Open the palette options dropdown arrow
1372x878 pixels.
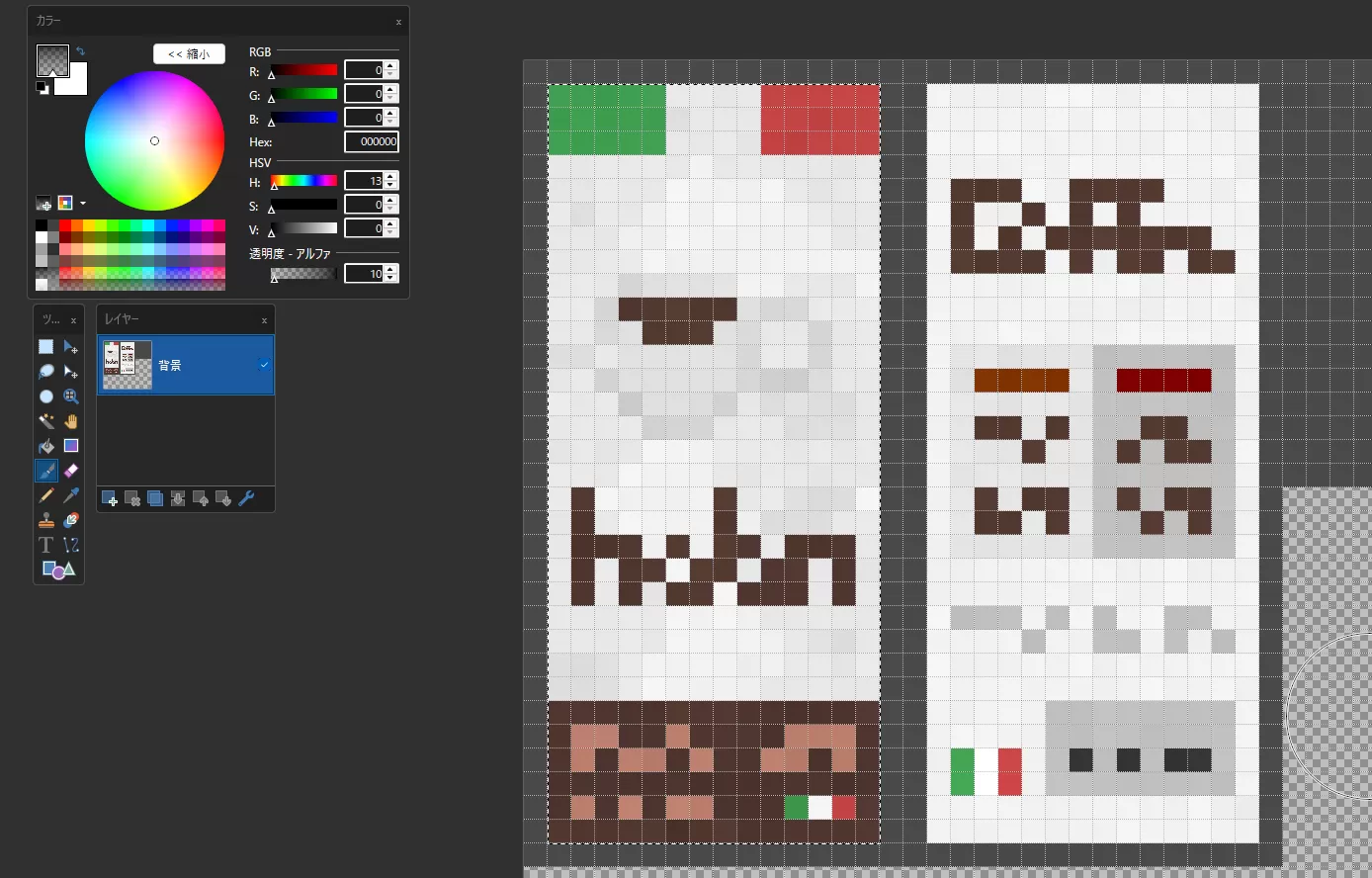coord(83,204)
